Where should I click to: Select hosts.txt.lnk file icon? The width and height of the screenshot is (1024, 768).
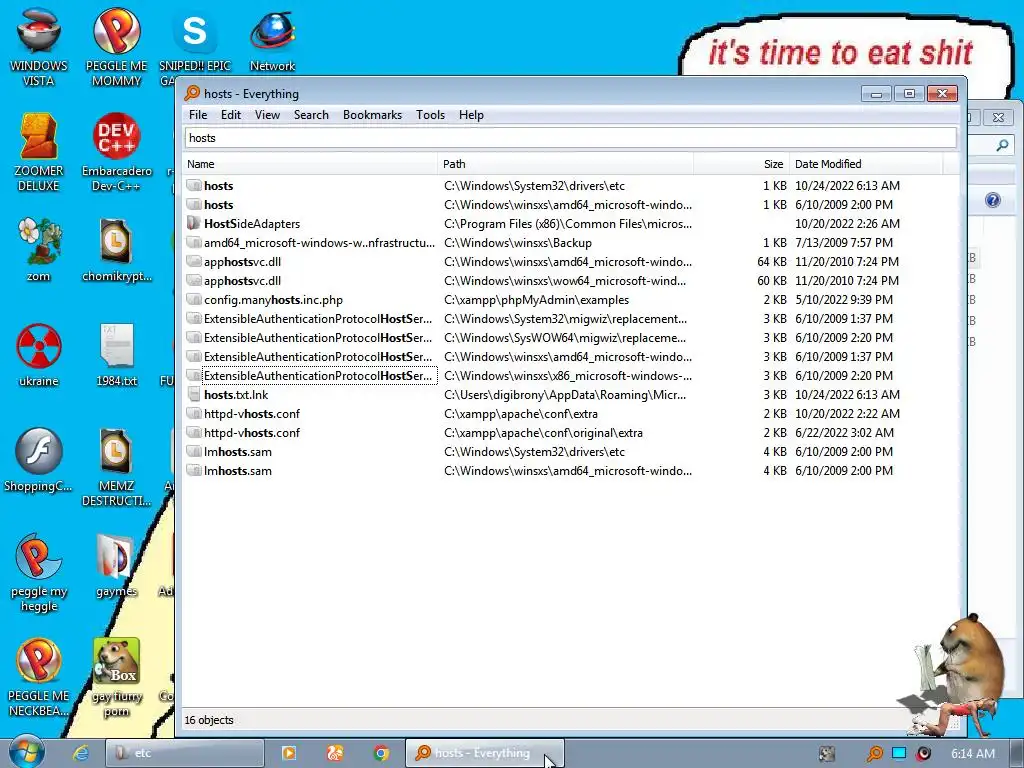(x=193, y=394)
